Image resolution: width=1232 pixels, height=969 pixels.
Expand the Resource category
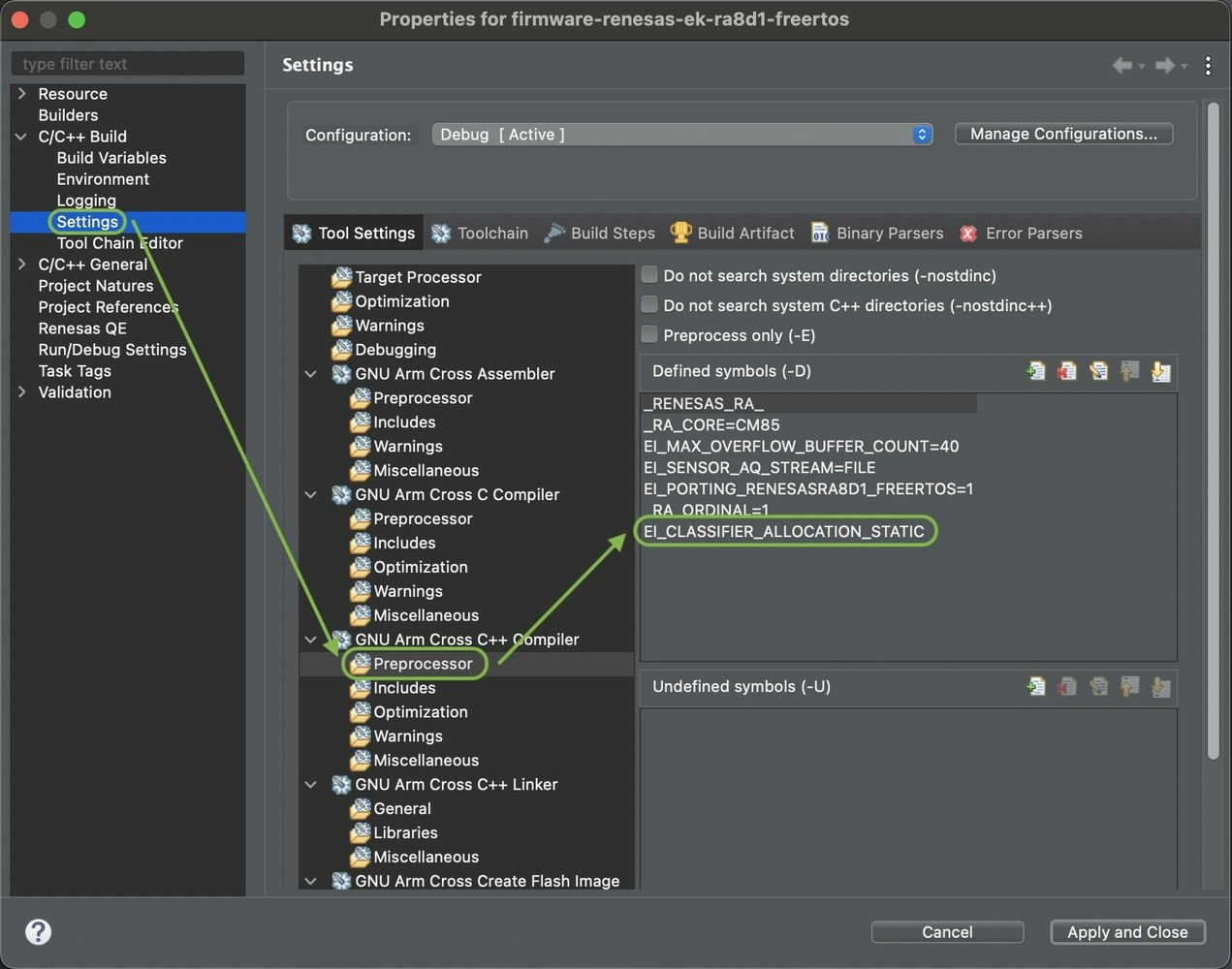coord(21,94)
